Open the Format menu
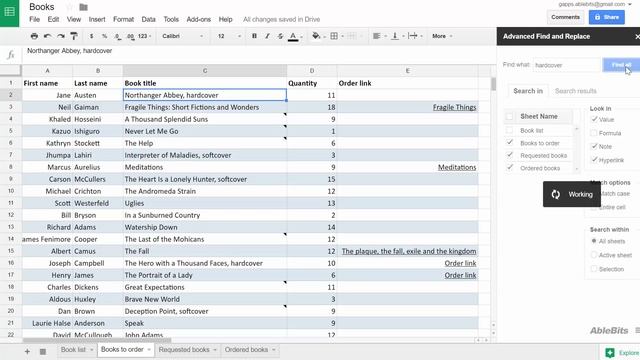The height and width of the screenshot is (360, 640). pos(123,19)
